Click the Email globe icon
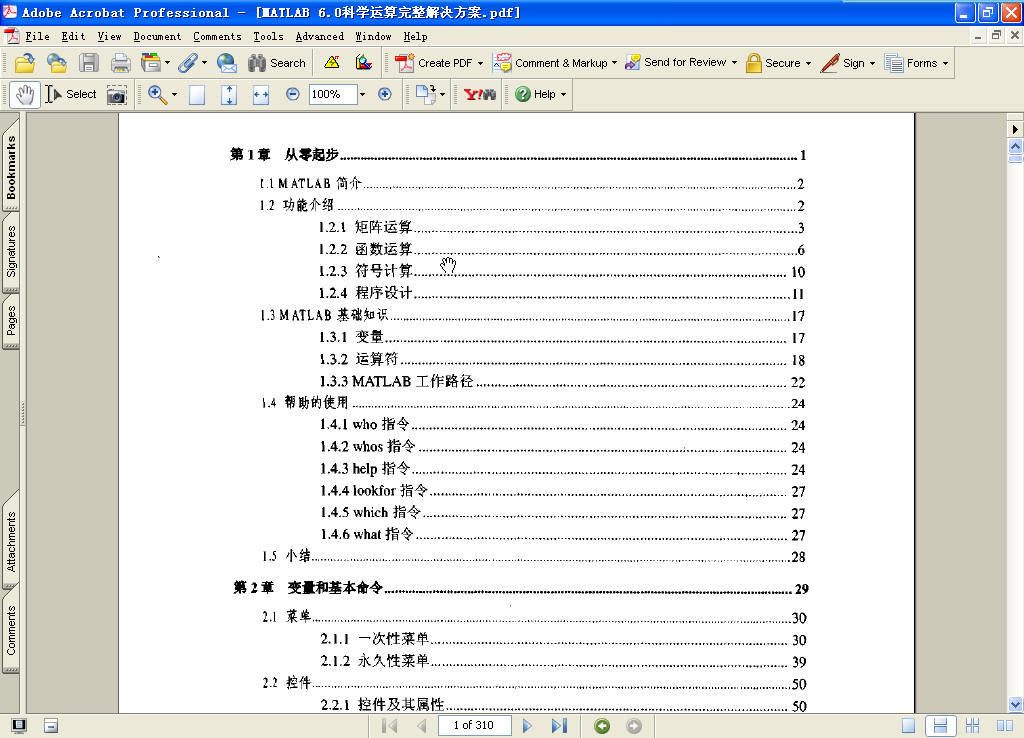1024x738 pixels. [x=227, y=63]
